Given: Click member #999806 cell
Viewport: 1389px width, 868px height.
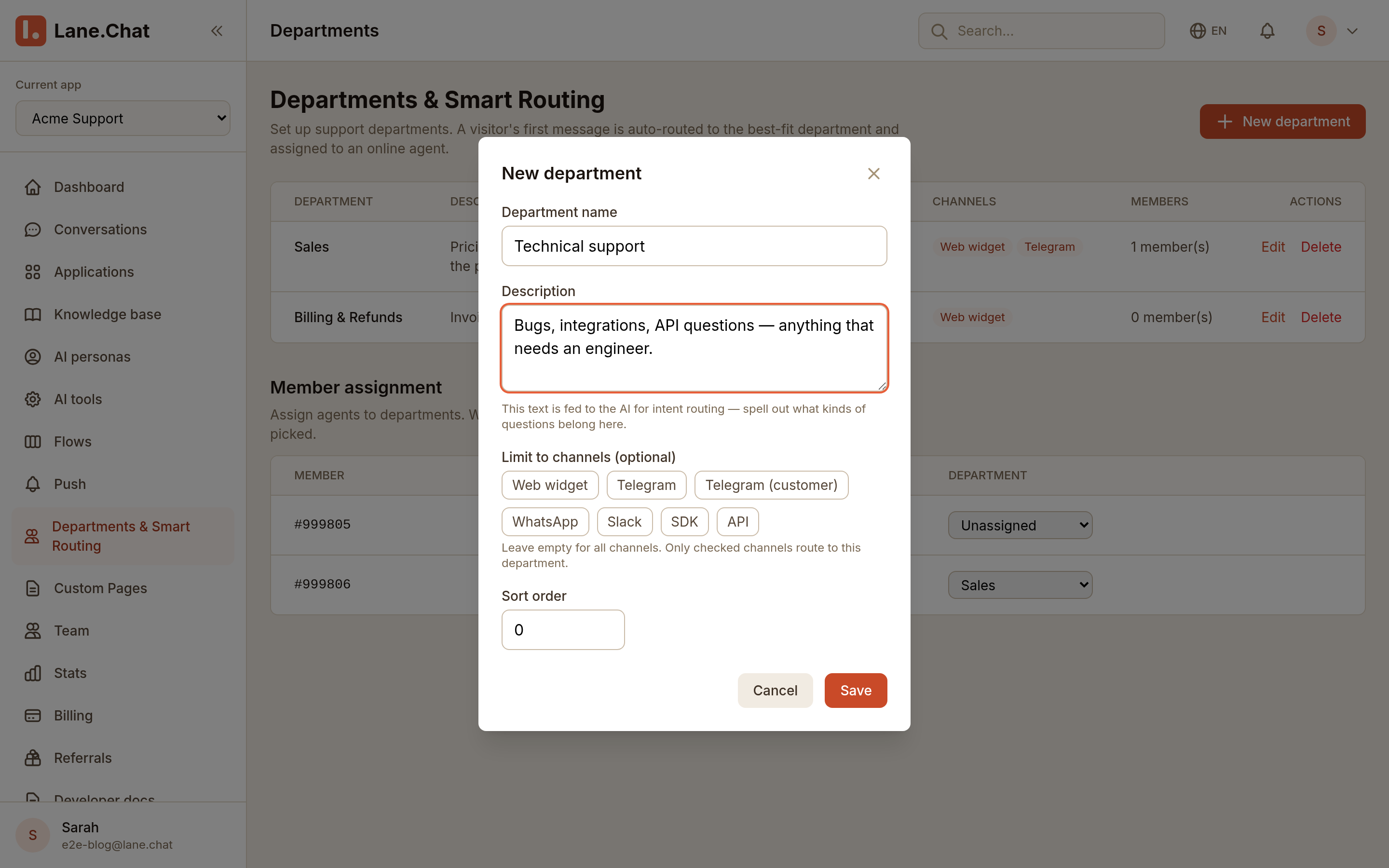Looking at the screenshot, I should pos(322,584).
